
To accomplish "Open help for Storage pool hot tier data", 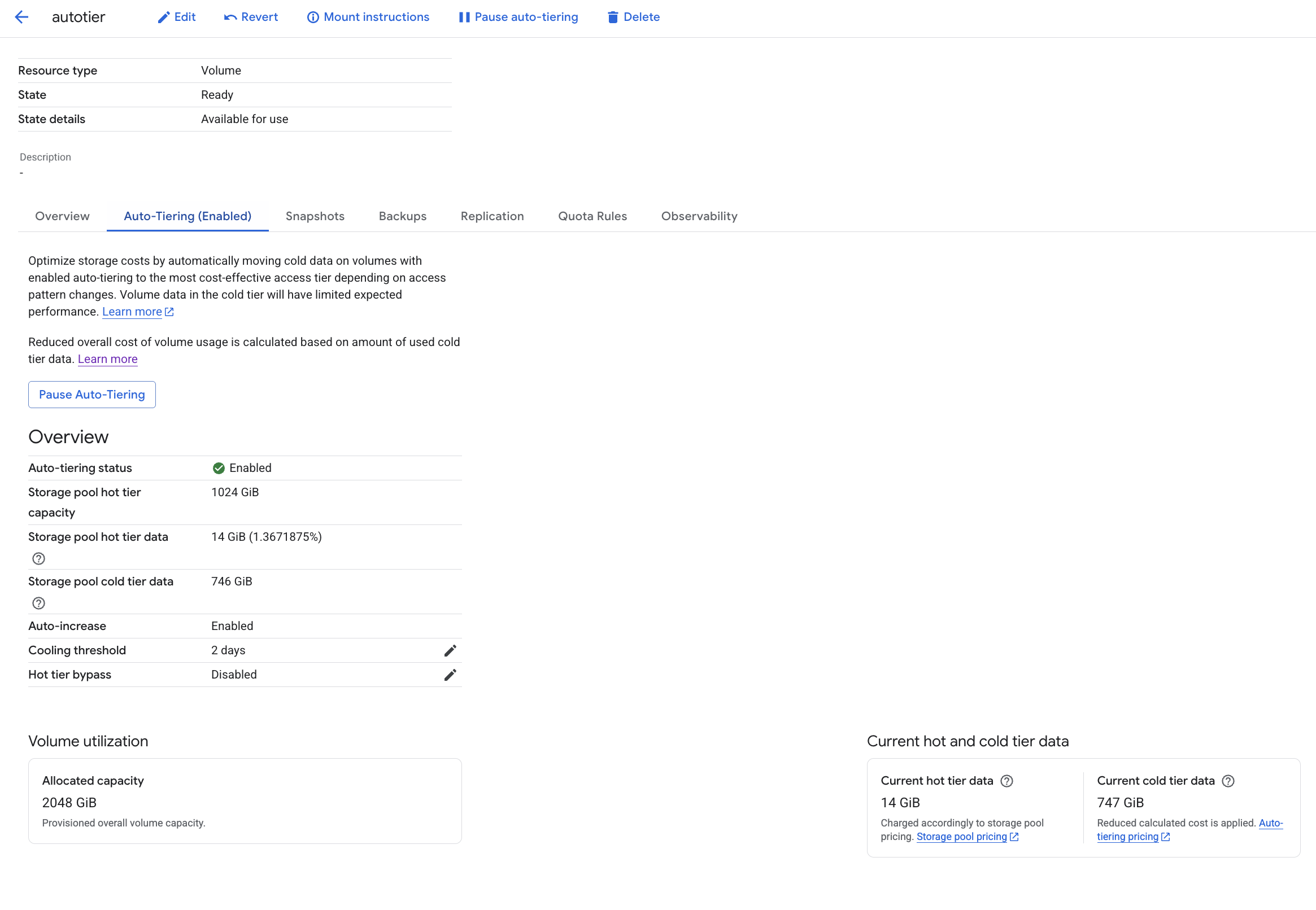I will pyautogui.click(x=38, y=559).
